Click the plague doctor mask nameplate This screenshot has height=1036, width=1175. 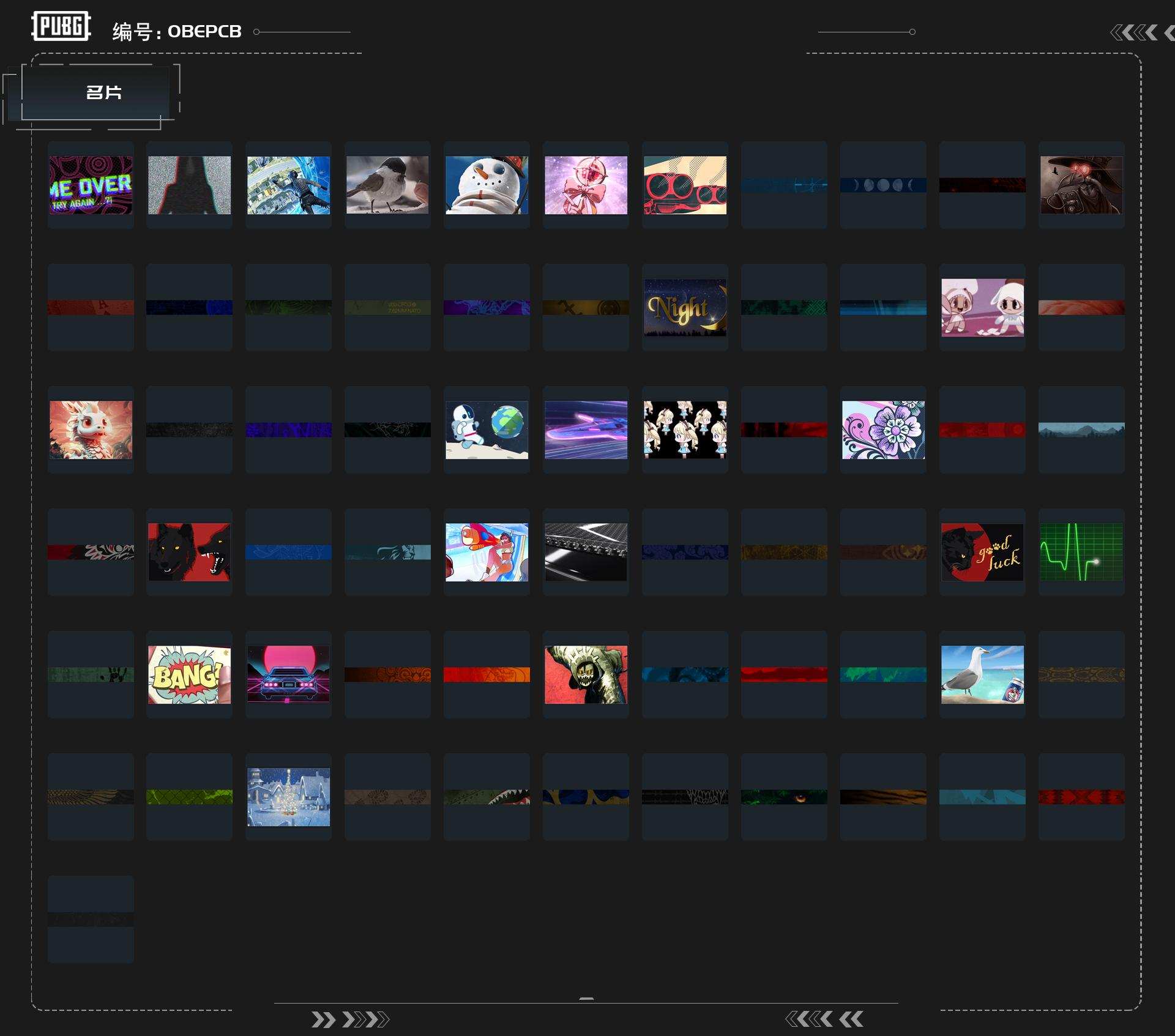(x=1081, y=185)
